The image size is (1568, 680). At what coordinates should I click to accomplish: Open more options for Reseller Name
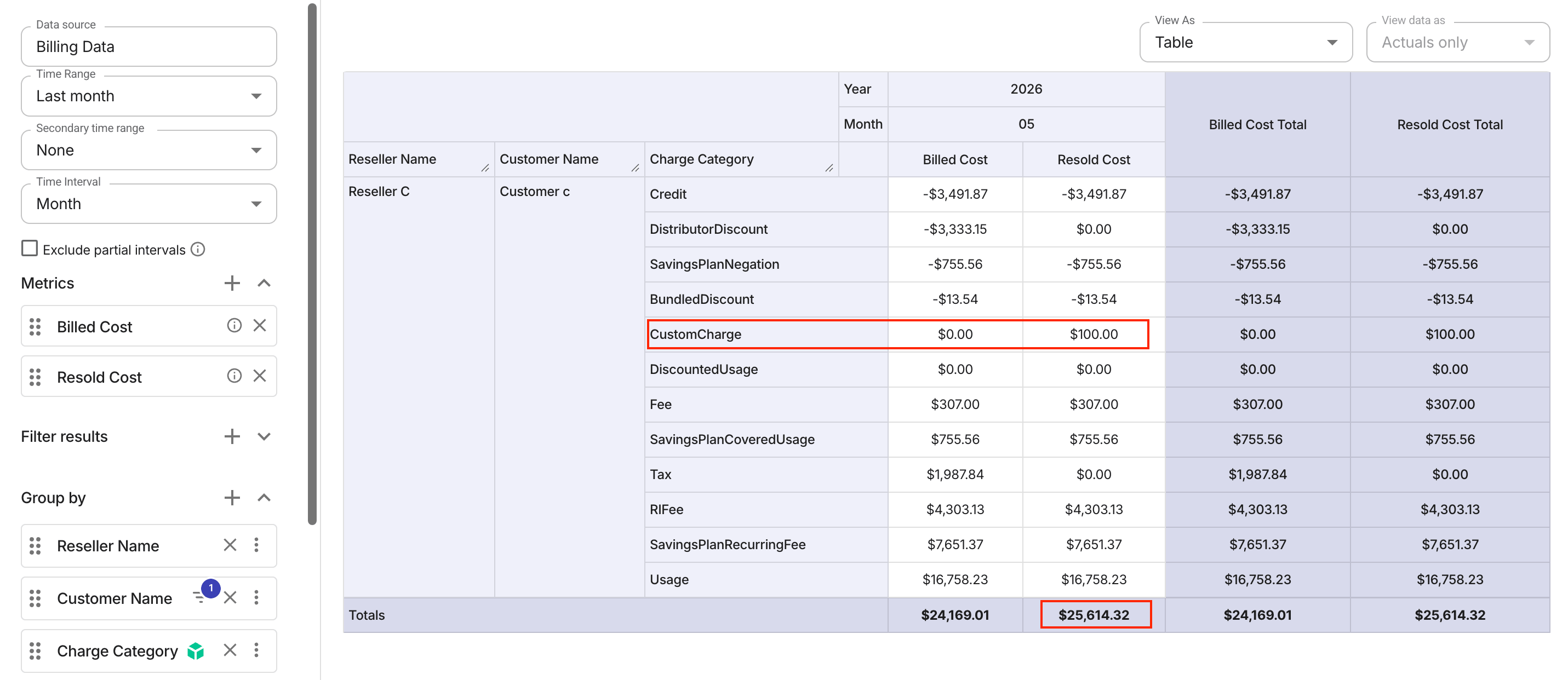click(x=256, y=545)
